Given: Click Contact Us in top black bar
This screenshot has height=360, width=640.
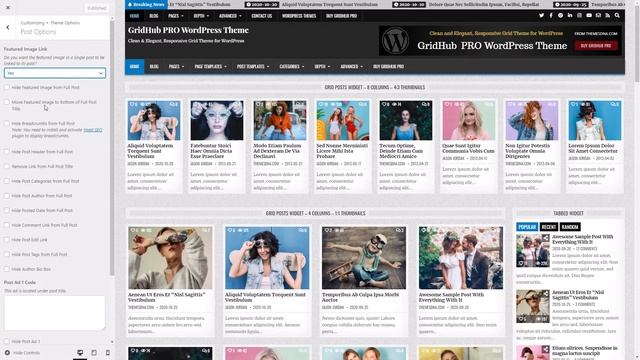Looking at the screenshot, I should click(x=262, y=16).
